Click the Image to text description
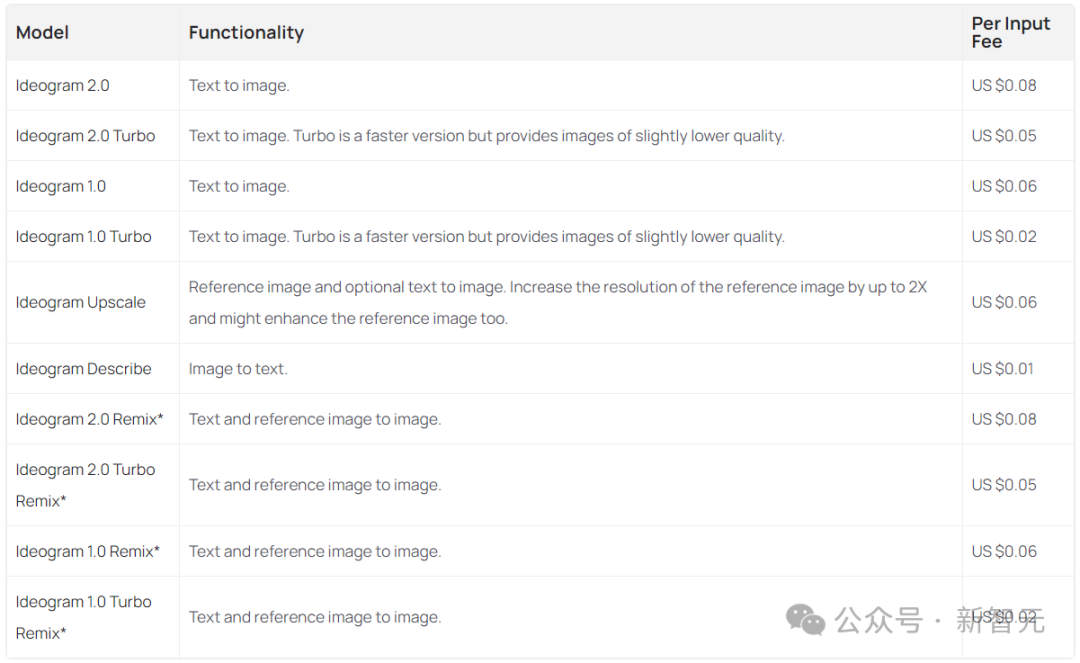 click(238, 369)
